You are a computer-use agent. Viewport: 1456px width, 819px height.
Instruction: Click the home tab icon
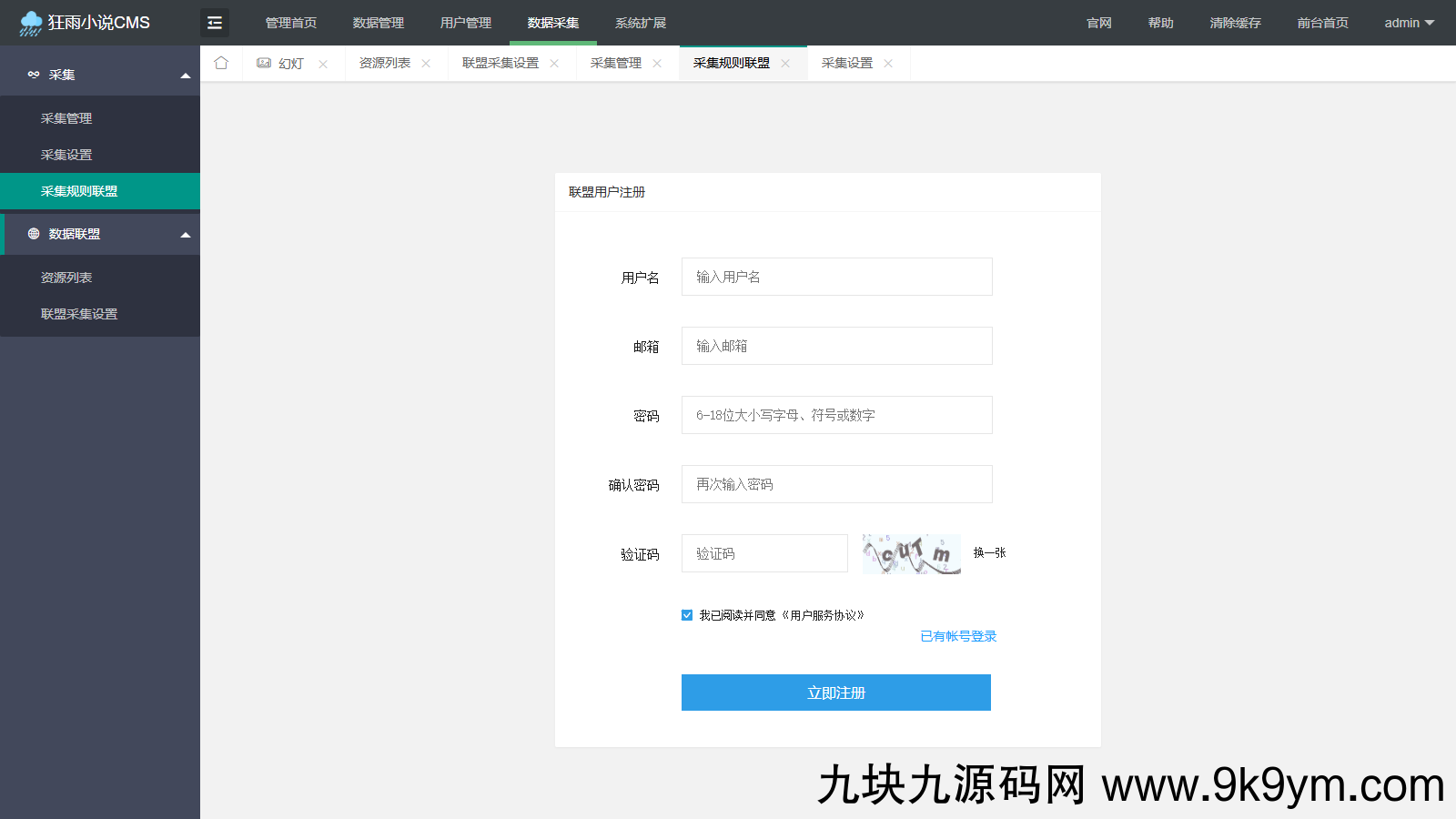tap(221, 63)
